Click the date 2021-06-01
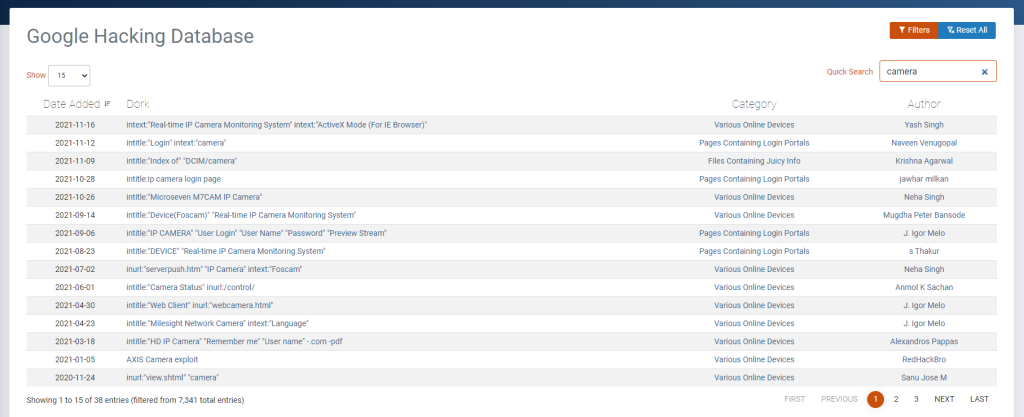 tap(75, 287)
